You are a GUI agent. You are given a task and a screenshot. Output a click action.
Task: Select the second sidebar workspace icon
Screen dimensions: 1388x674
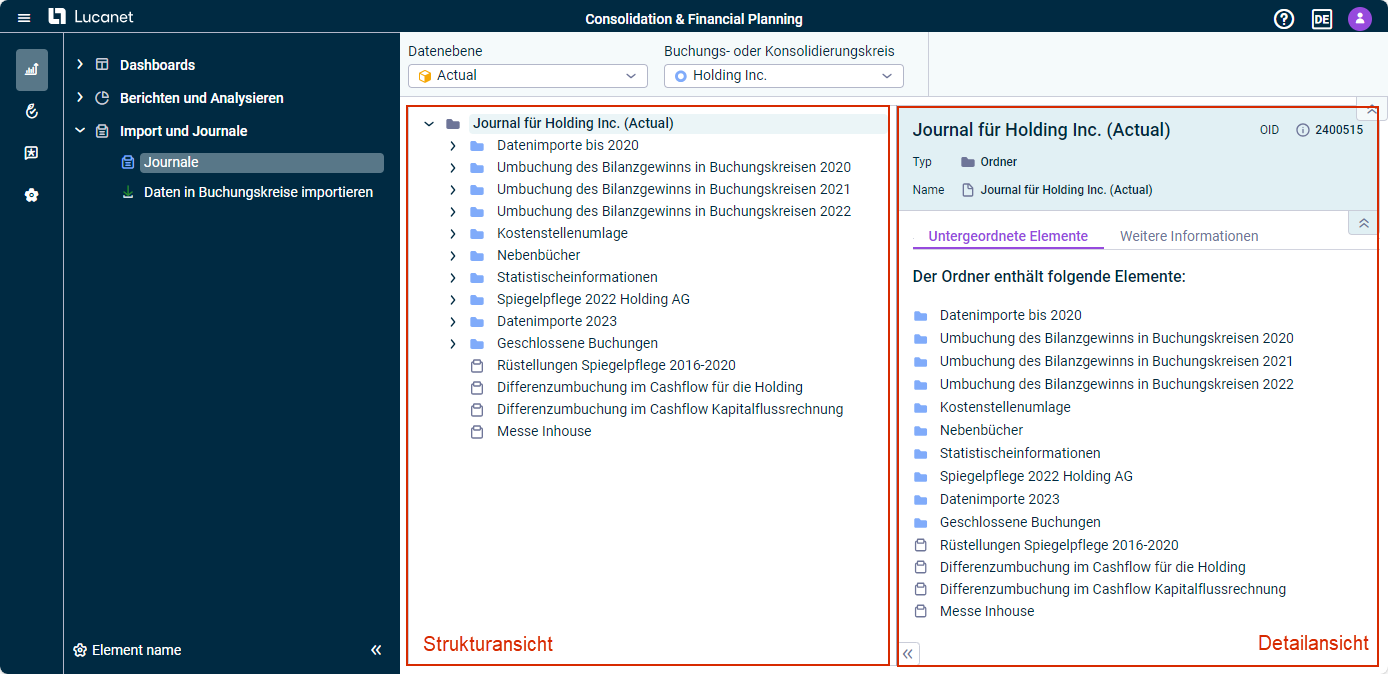click(x=32, y=111)
